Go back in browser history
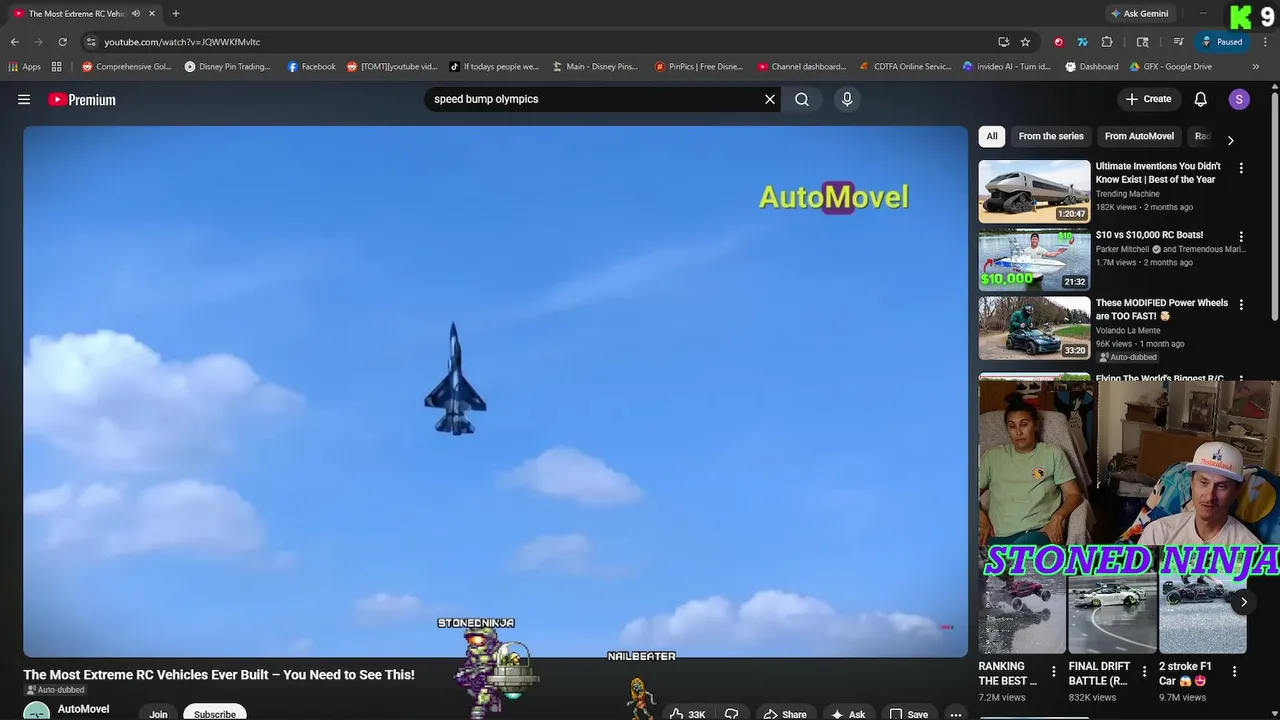 pos(14,42)
